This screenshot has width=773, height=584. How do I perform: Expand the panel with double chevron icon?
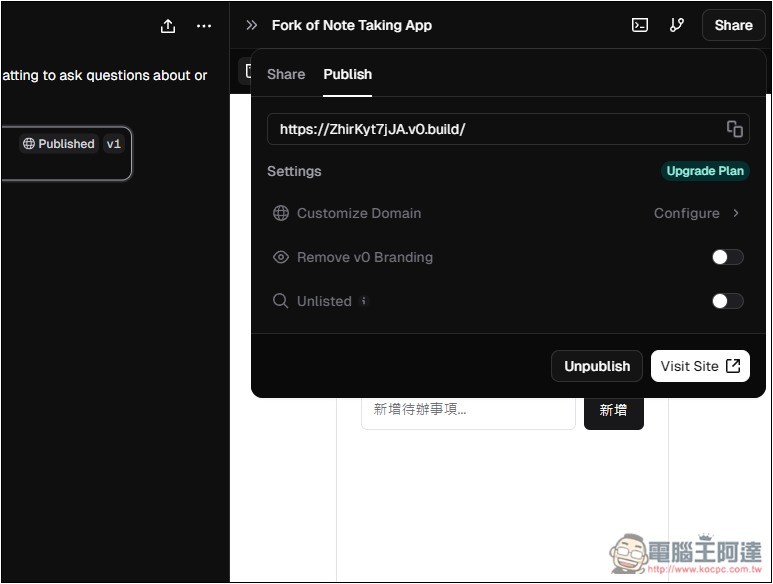pyautogui.click(x=251, y=25)
